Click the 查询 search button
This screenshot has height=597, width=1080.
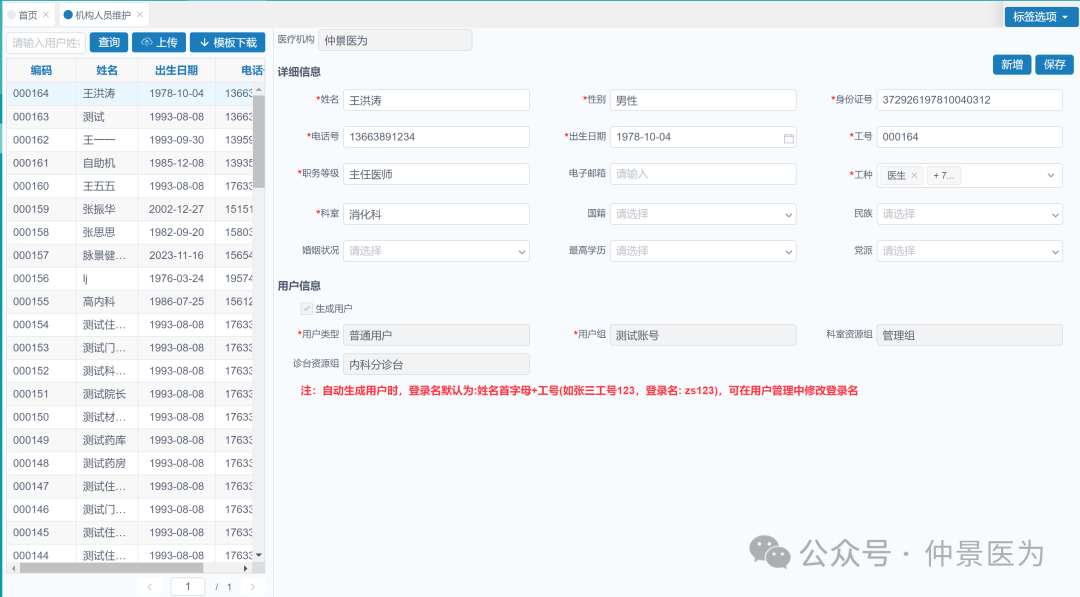(108, 42)
